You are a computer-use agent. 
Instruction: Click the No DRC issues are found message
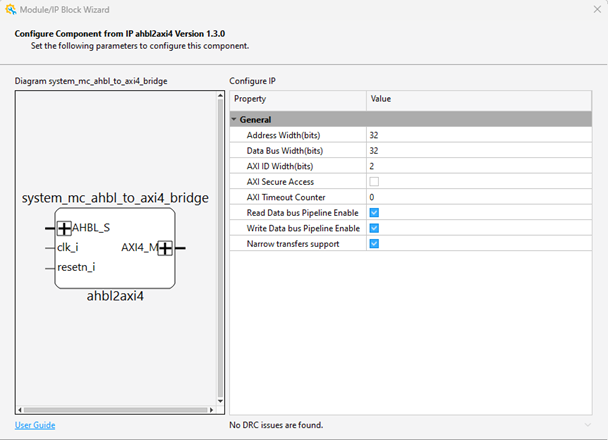click(276, 425)
